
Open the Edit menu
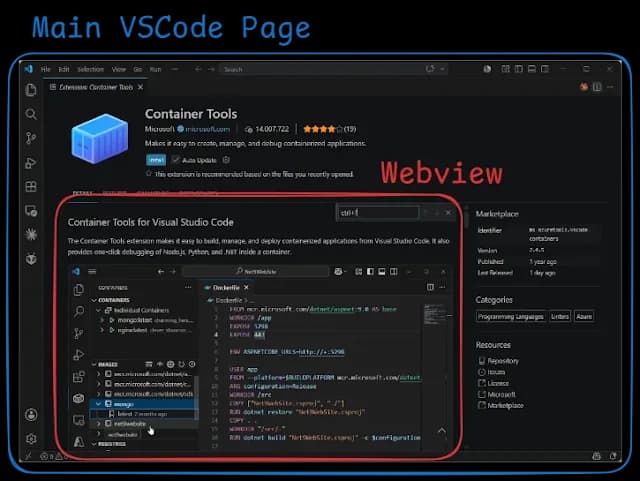click(x=64, y=69)
